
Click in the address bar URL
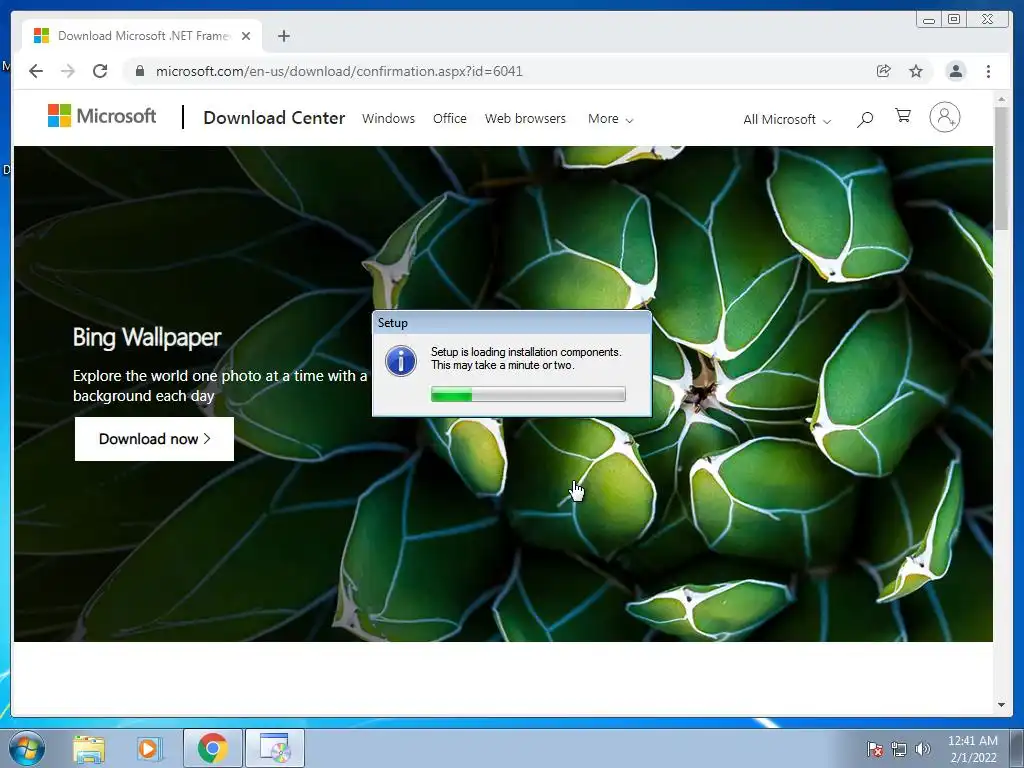(339, 71)
